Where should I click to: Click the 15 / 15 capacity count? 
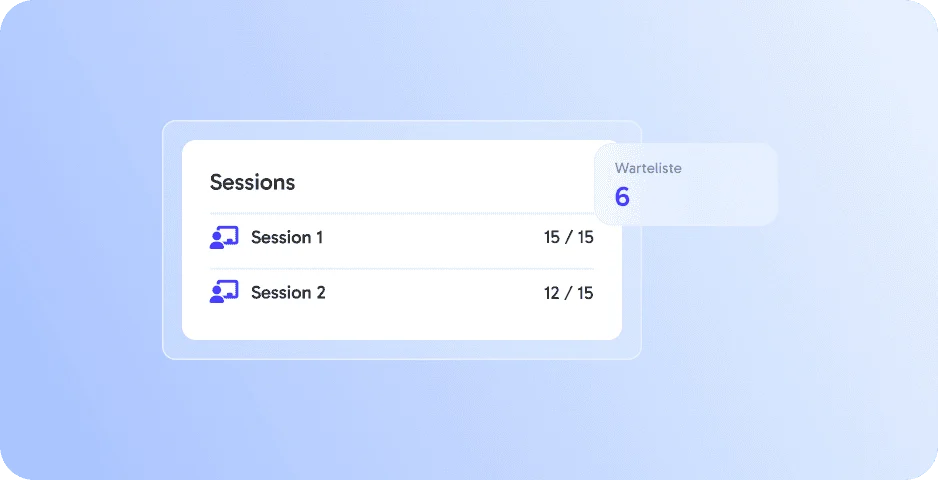pos(568,238)
